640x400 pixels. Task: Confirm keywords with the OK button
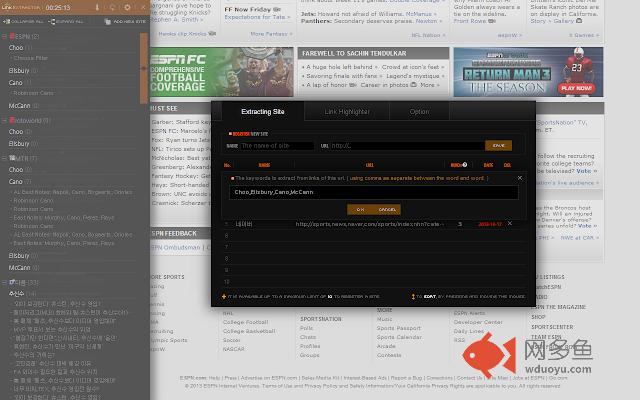coord(360,209)
